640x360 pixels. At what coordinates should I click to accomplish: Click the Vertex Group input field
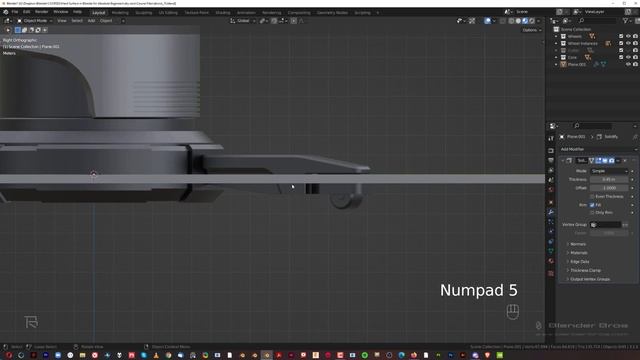[605, 224]
